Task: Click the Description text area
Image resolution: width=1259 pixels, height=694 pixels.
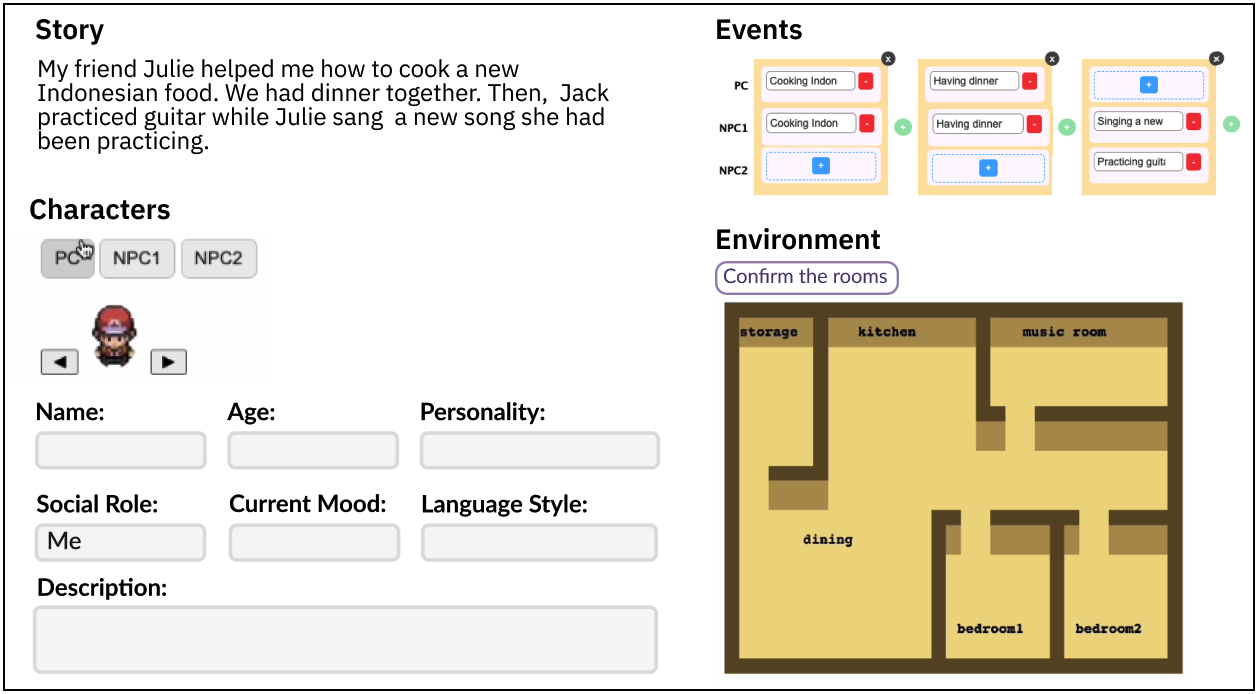Action: 345,638
